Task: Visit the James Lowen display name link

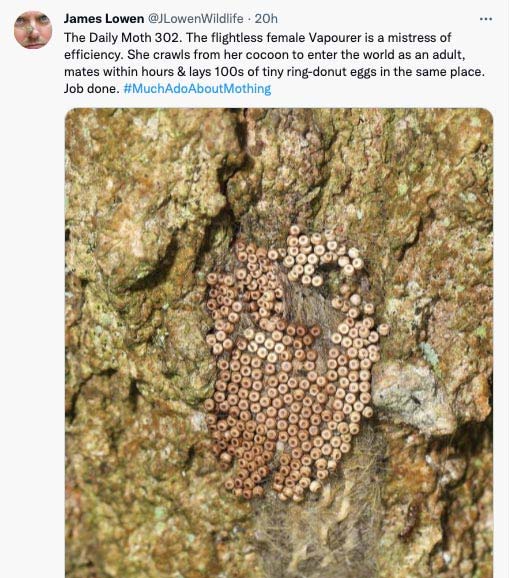Action: pyautogui.click(x=104, y=18)
